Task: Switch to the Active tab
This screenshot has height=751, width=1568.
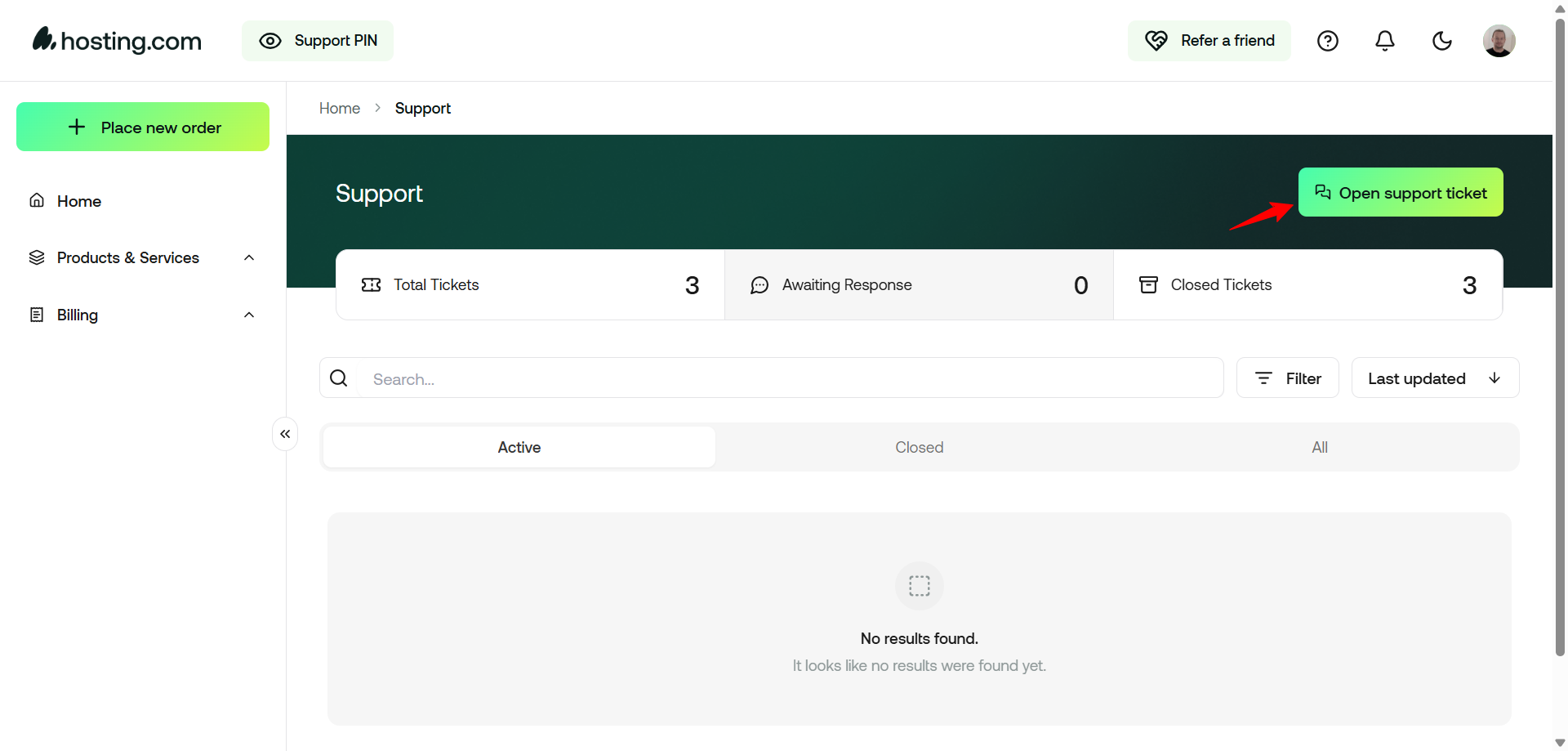Action: pyautogui.click(x=519, y=447)
